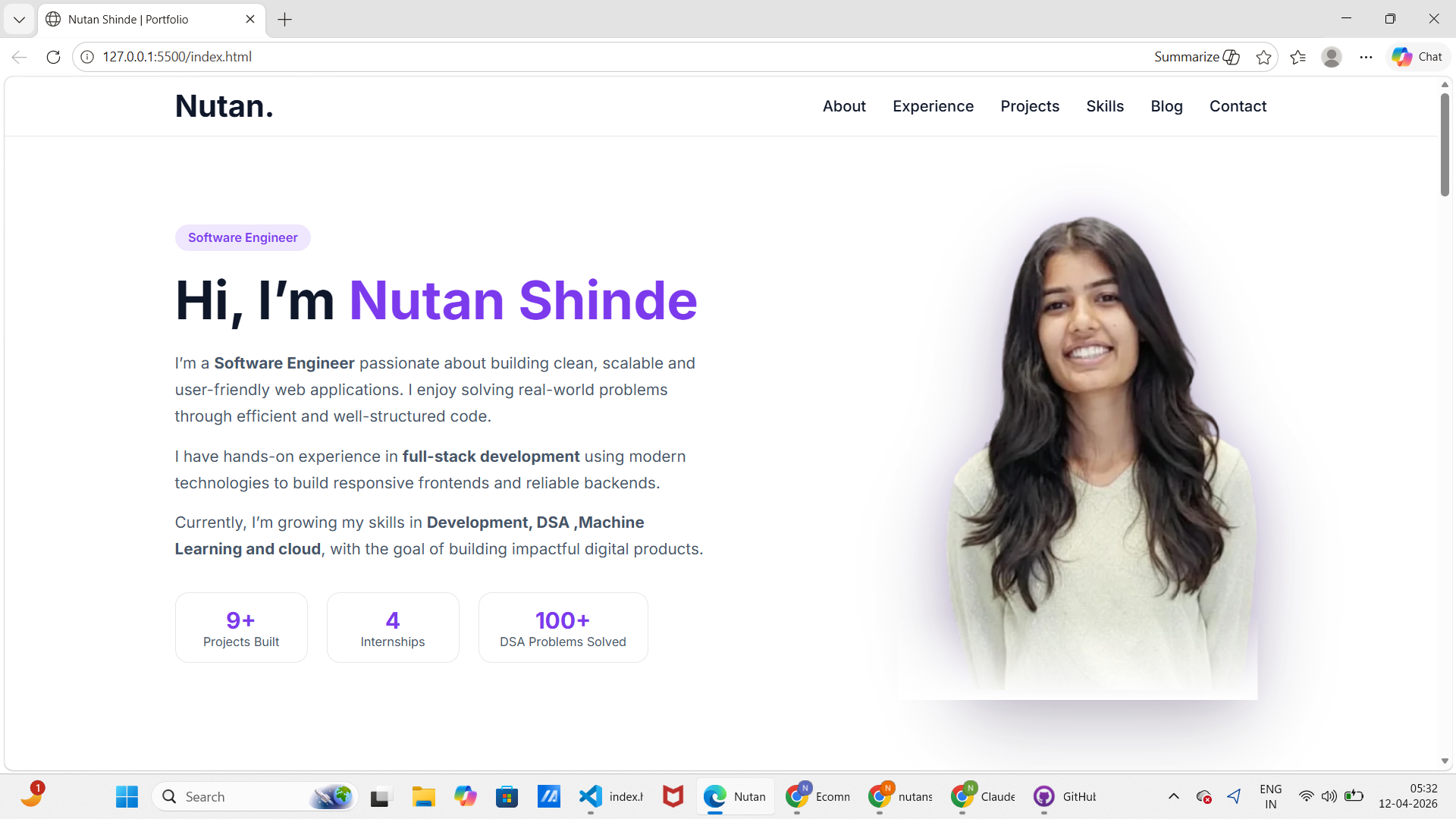
Task: Open the volume control in system tray
Action: pyautogui.click(x=1329, y=796)
